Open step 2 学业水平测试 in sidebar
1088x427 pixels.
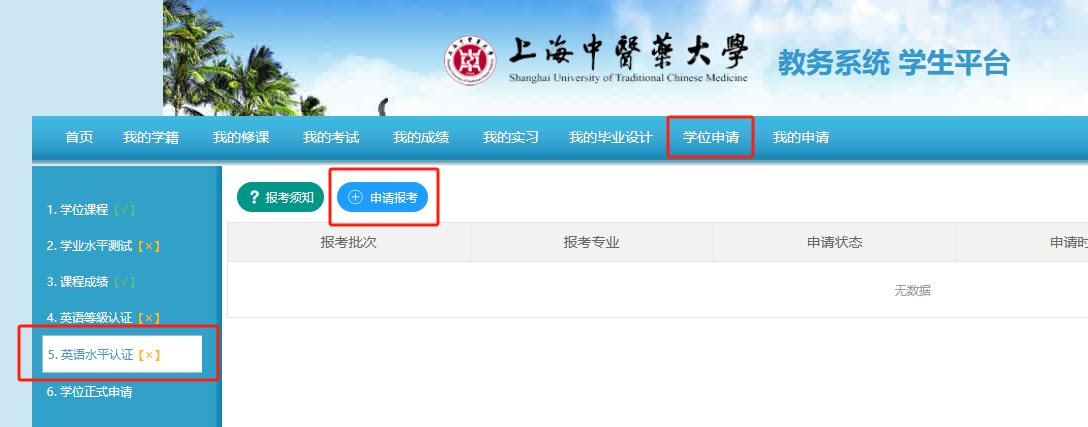(x=102, y=246)
